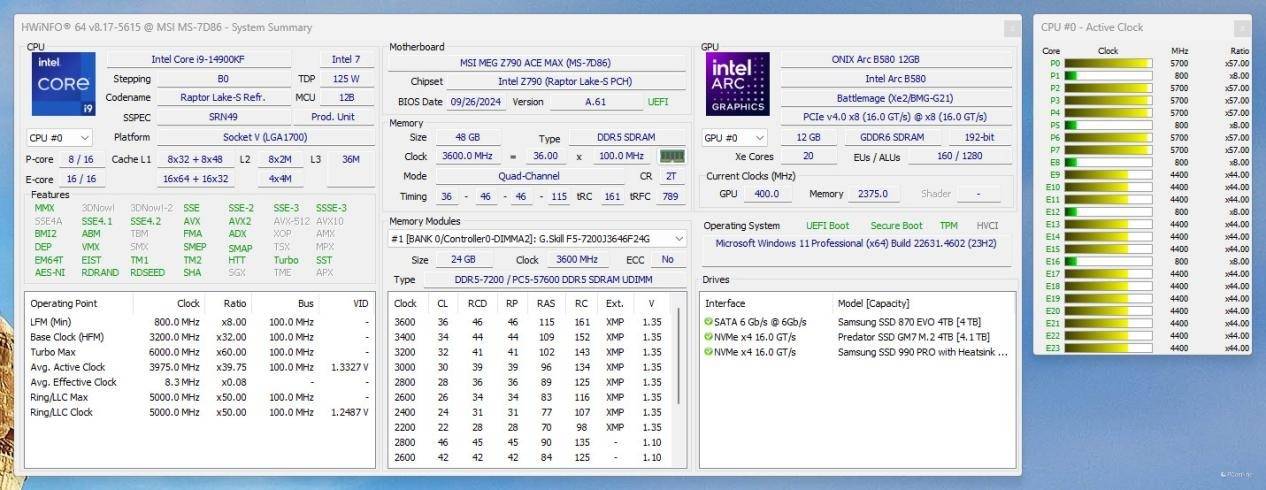The height and width of the screenshot is (490, 1266).
Task: Click the green memory module chip icon
Action: coord(670,156)
